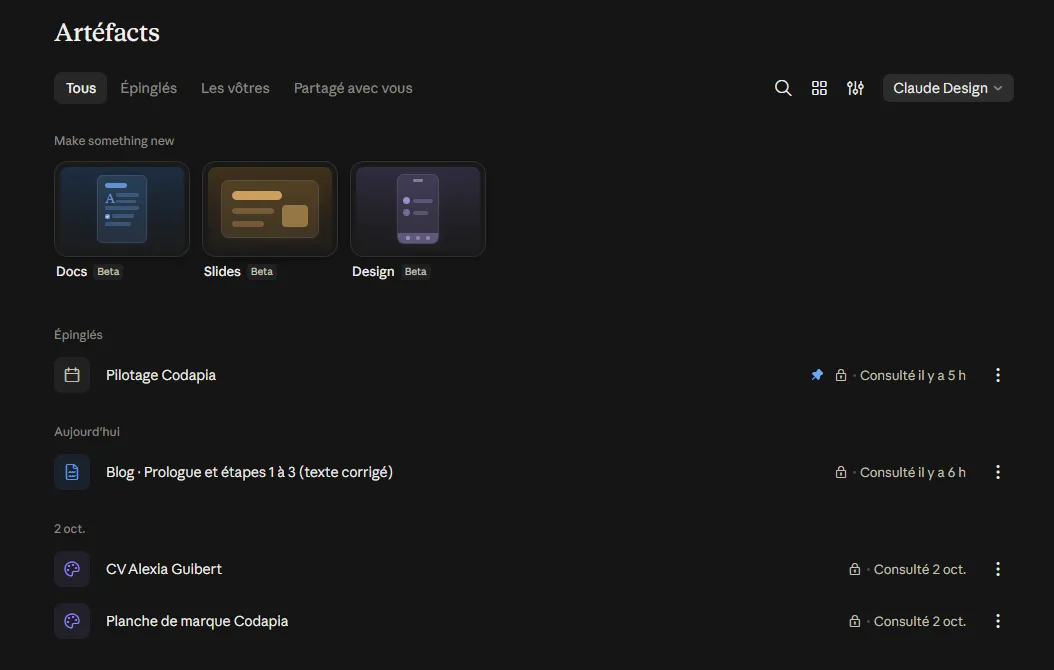The height and width of the screenshot is (670, 1054).
Task: Open more options for the Blog artifact
Action: pyautogui.click(x=998, y=472)
